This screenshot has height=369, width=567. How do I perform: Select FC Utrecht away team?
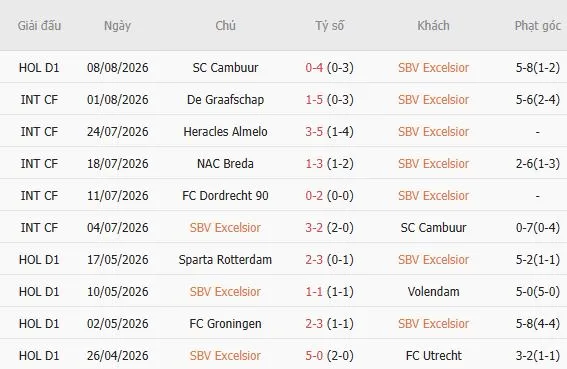[x=433, y=356]
